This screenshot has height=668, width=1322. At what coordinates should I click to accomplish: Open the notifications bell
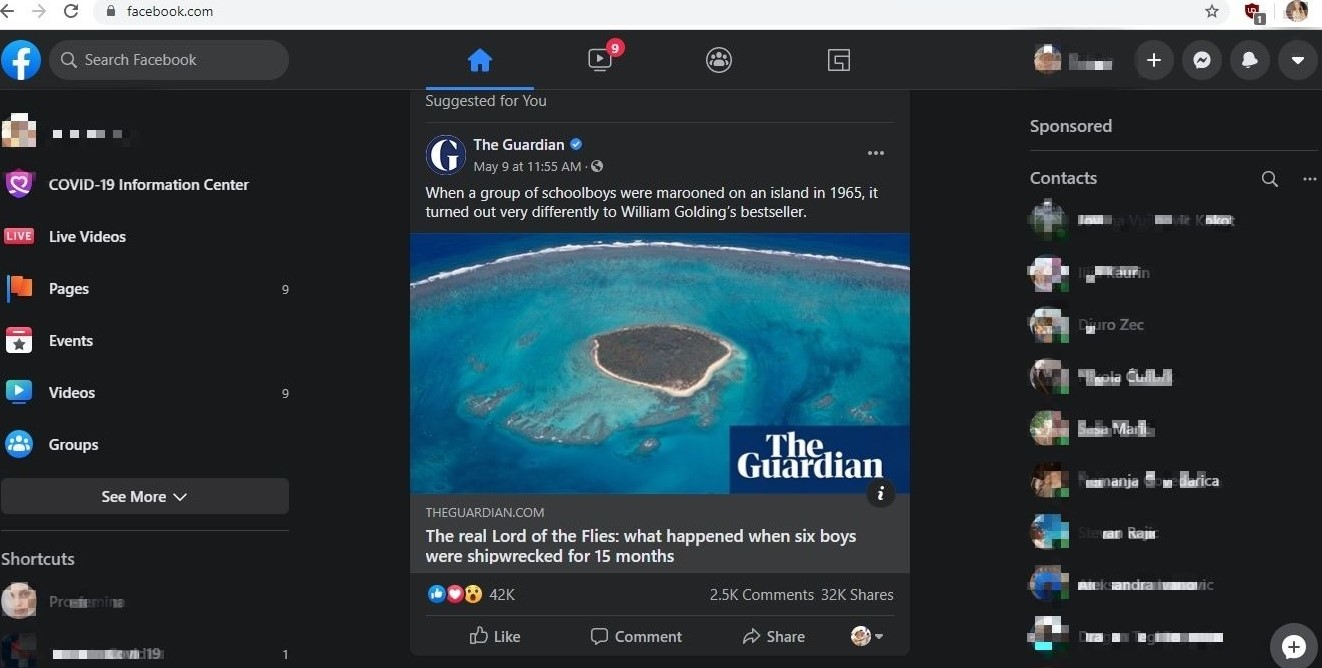coord(1250,60)
